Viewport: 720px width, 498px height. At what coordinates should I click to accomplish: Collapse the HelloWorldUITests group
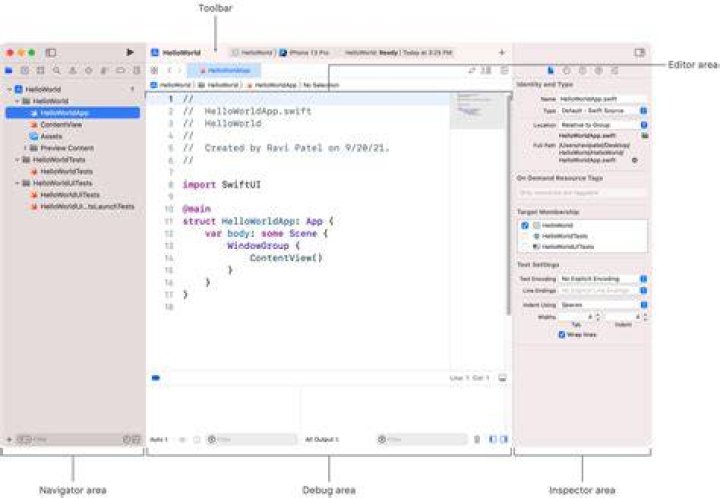pyautogui.click(x=17, y=183)
